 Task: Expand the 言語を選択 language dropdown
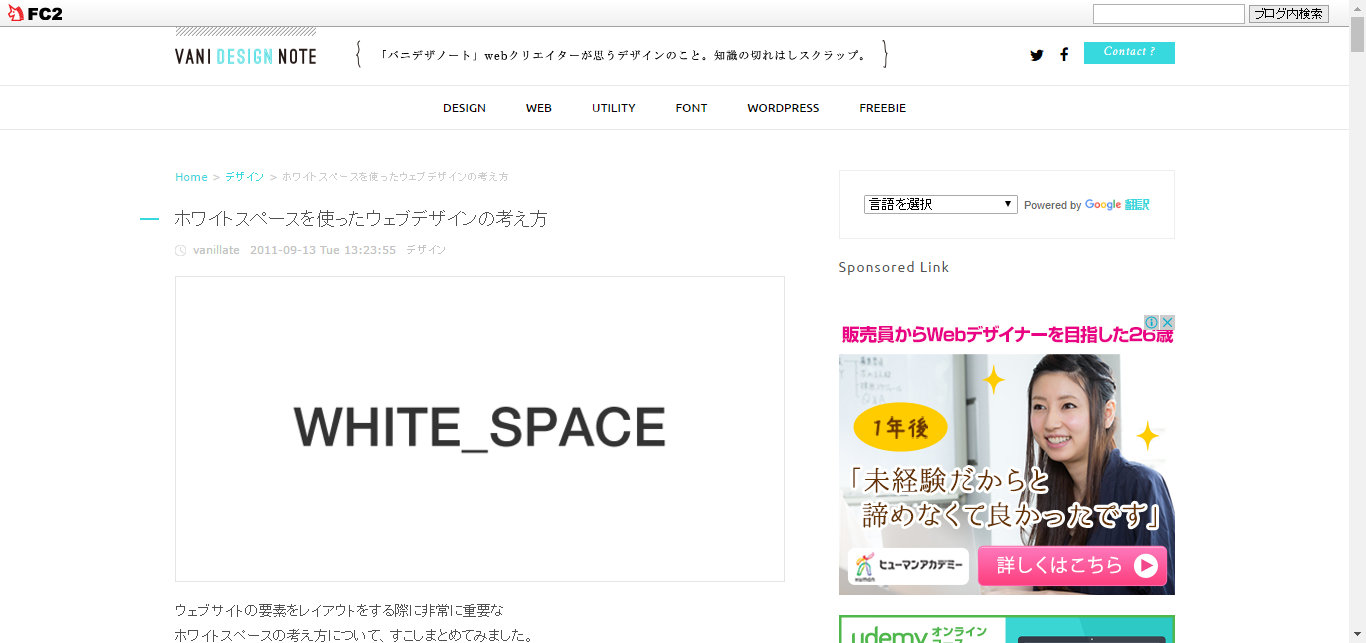941,204
